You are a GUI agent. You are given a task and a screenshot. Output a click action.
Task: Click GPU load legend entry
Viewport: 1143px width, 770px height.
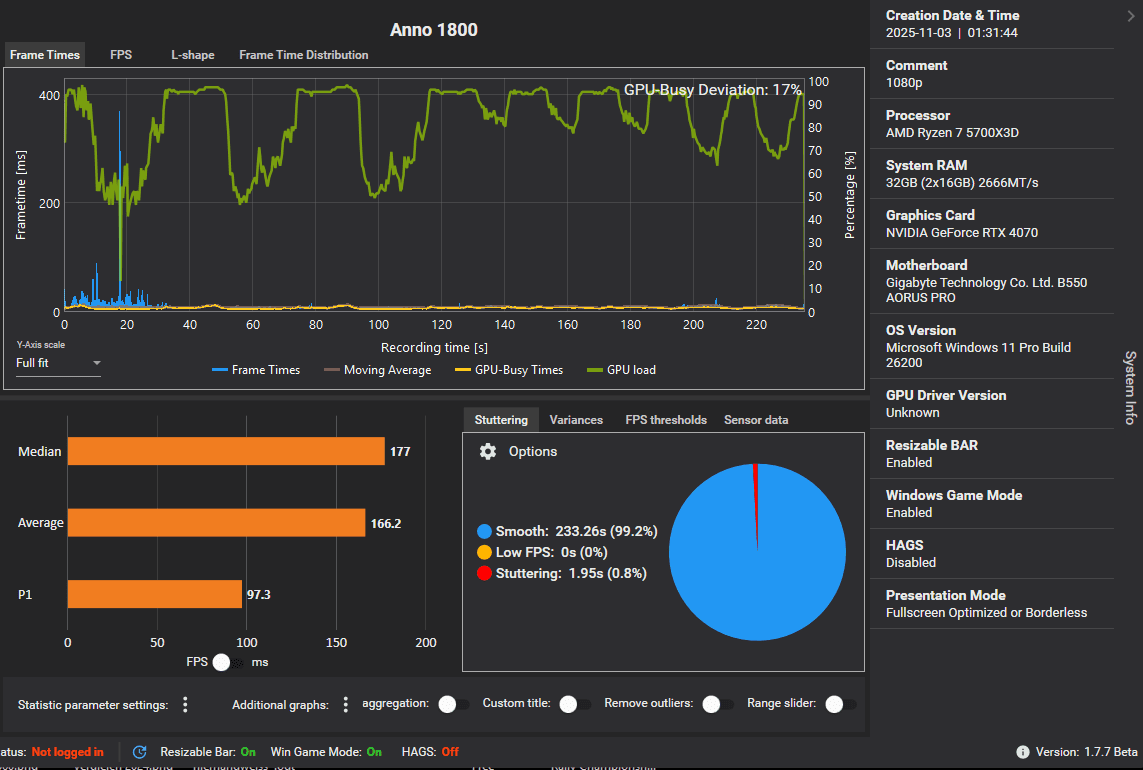(621, 370)
